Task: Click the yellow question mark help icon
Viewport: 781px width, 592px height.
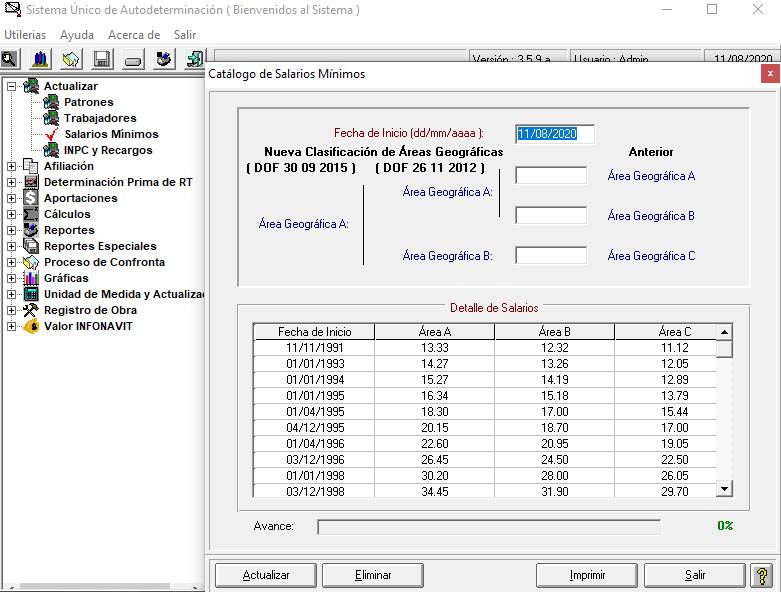Action: click(x=761, y=575)
